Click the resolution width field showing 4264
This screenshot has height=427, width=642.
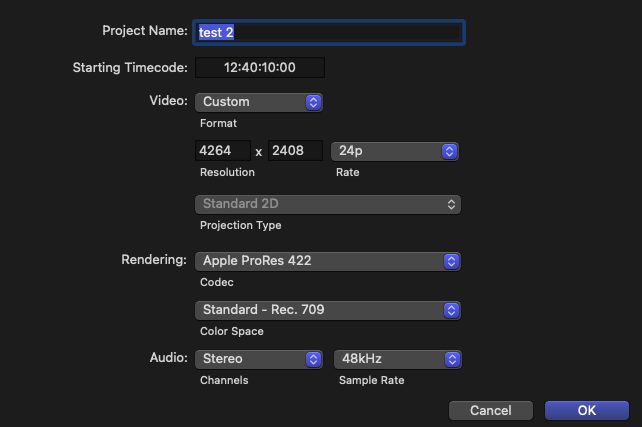[222, 151]
